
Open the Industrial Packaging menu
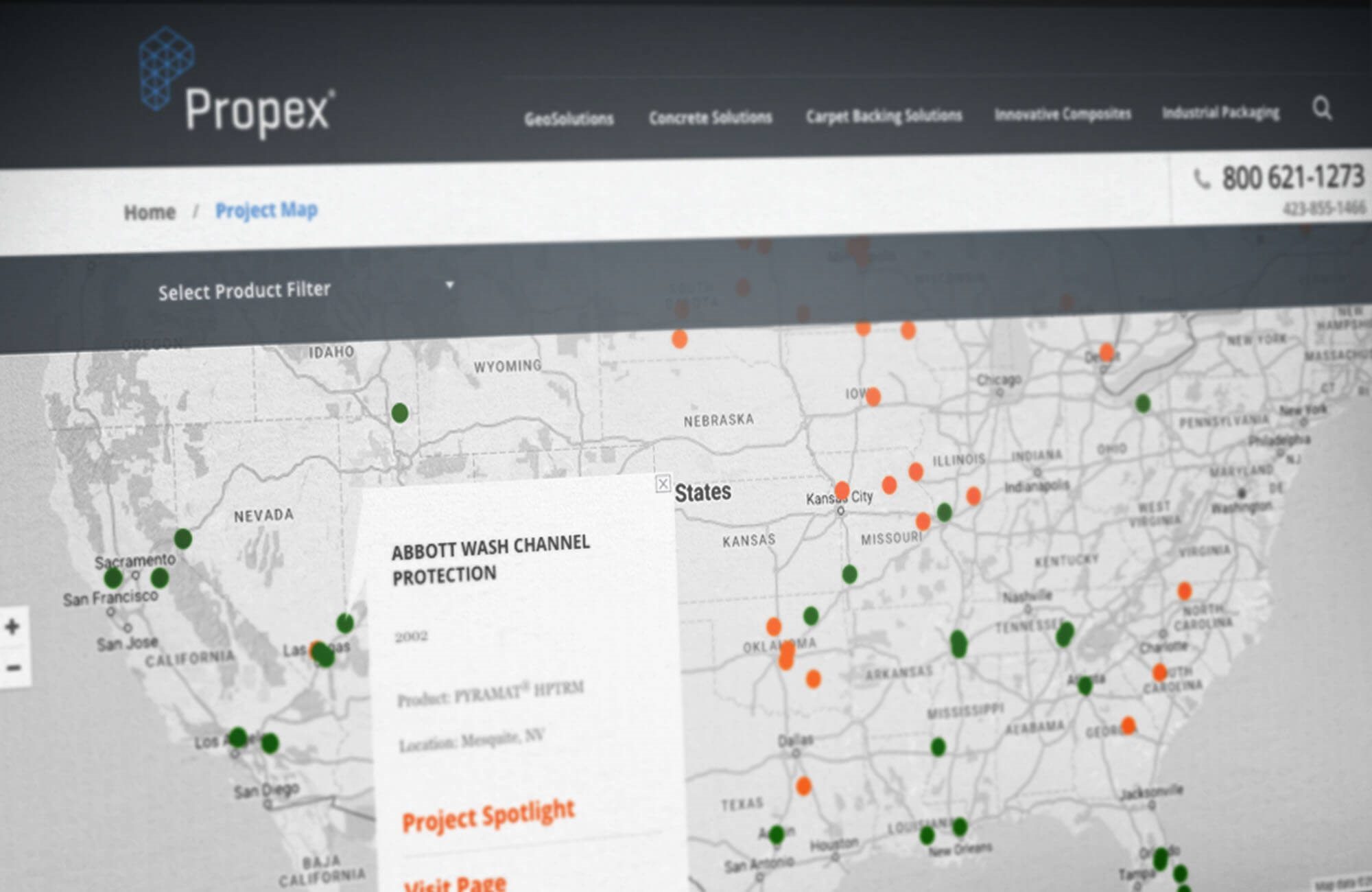[x=1220, y=112]
